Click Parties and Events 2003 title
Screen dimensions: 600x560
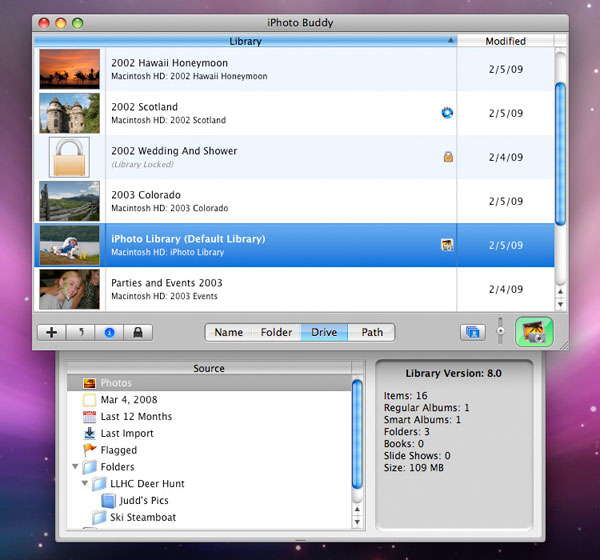click(x=166, y=283)
